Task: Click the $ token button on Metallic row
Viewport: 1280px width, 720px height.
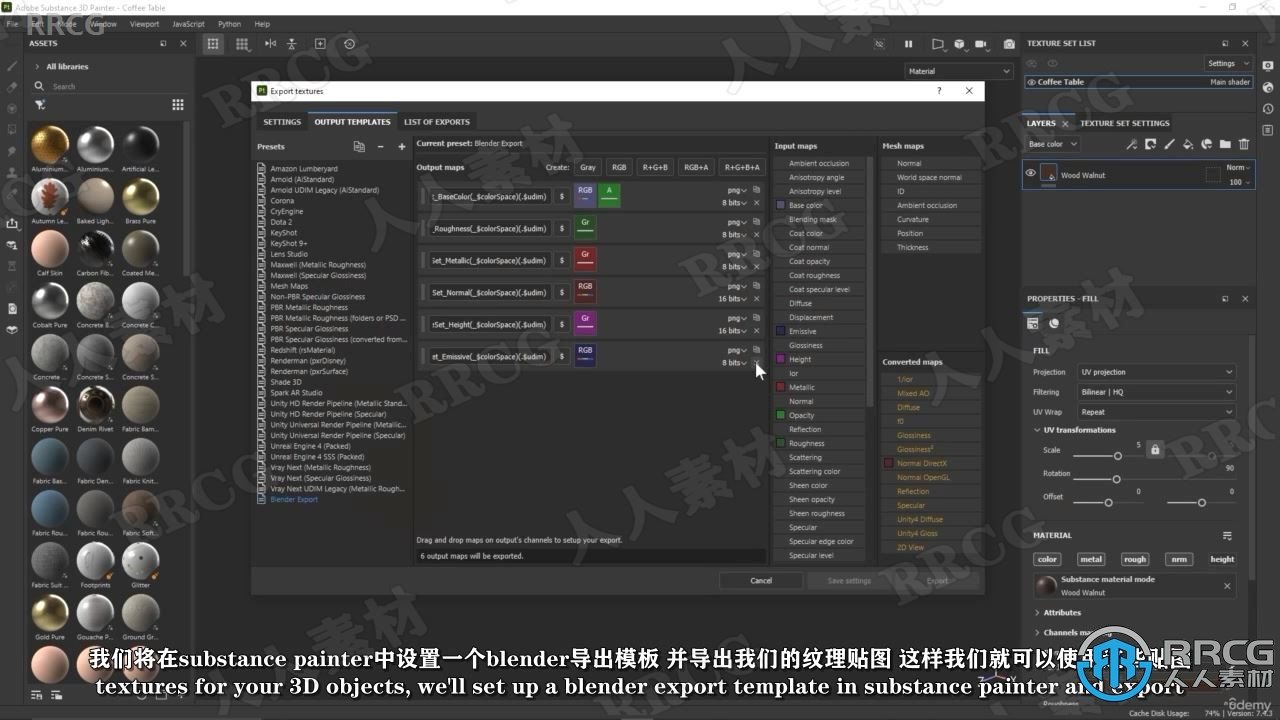Action: pos(562,260)
